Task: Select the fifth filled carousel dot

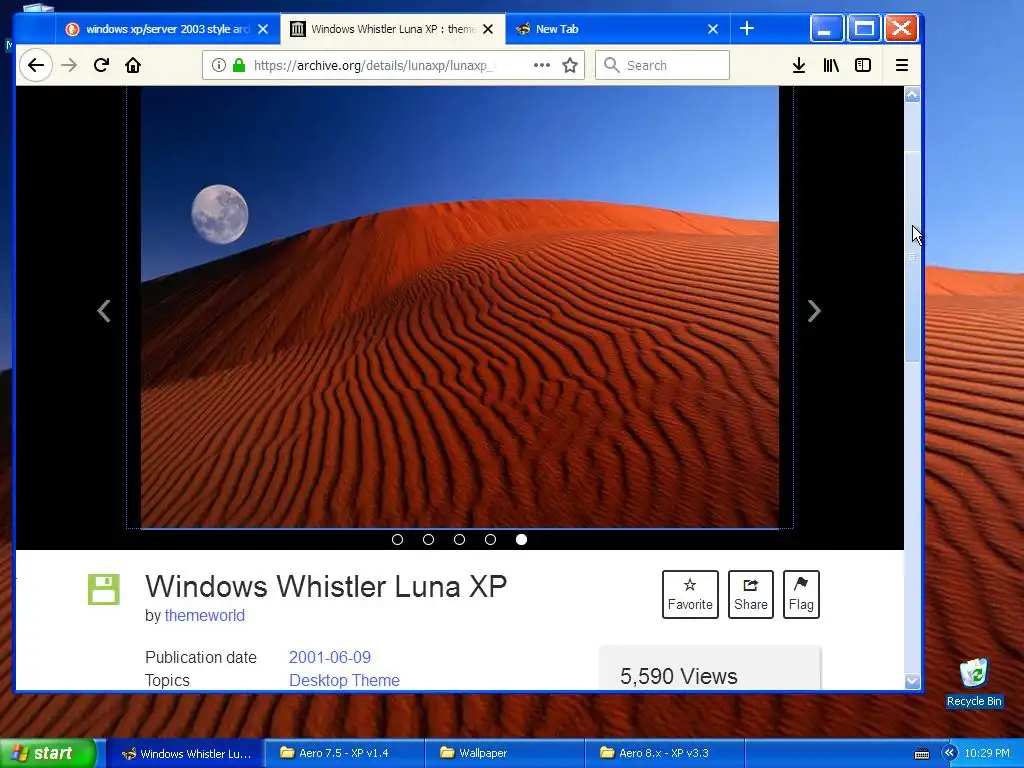Action: (x=521, y=539)
